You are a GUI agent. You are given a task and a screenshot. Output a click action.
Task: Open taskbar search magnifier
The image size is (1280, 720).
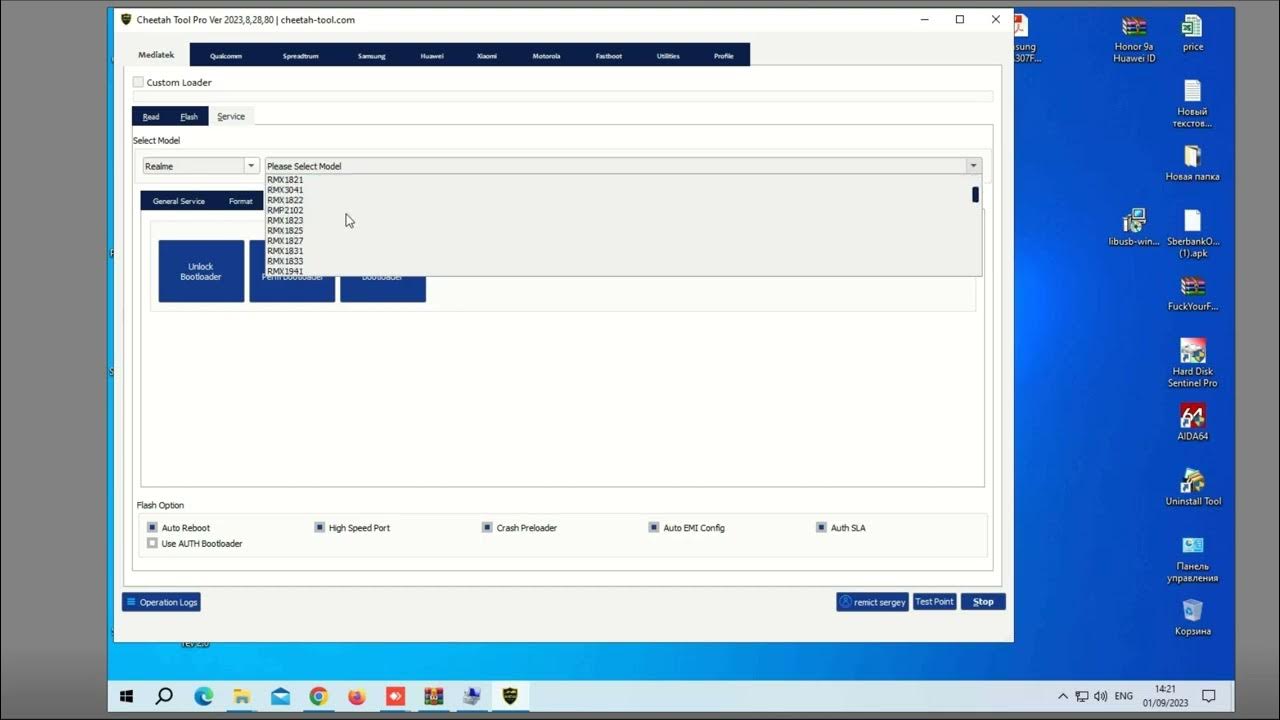pyautogui.click(x=164, y=696)
